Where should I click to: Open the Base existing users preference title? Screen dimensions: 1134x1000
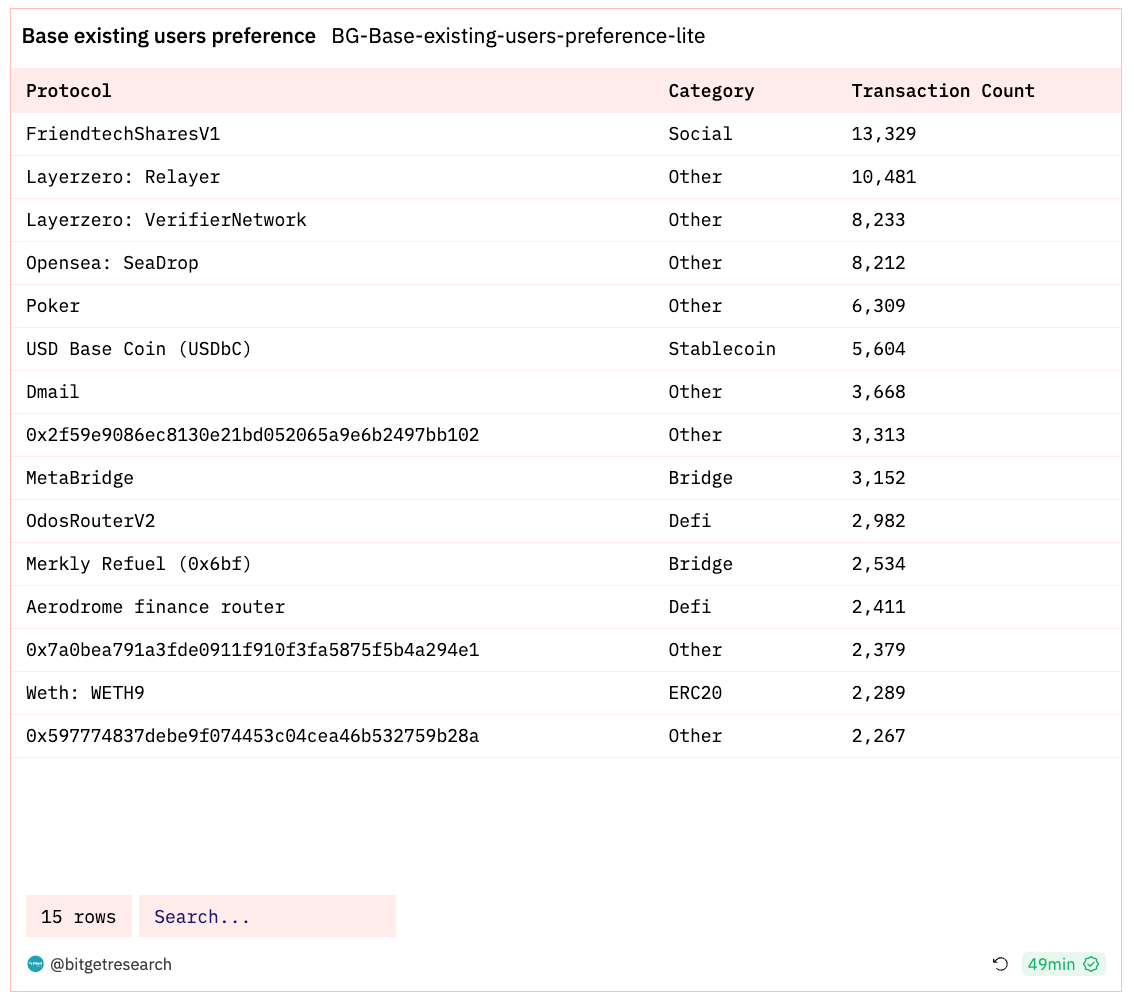(168, 36)
